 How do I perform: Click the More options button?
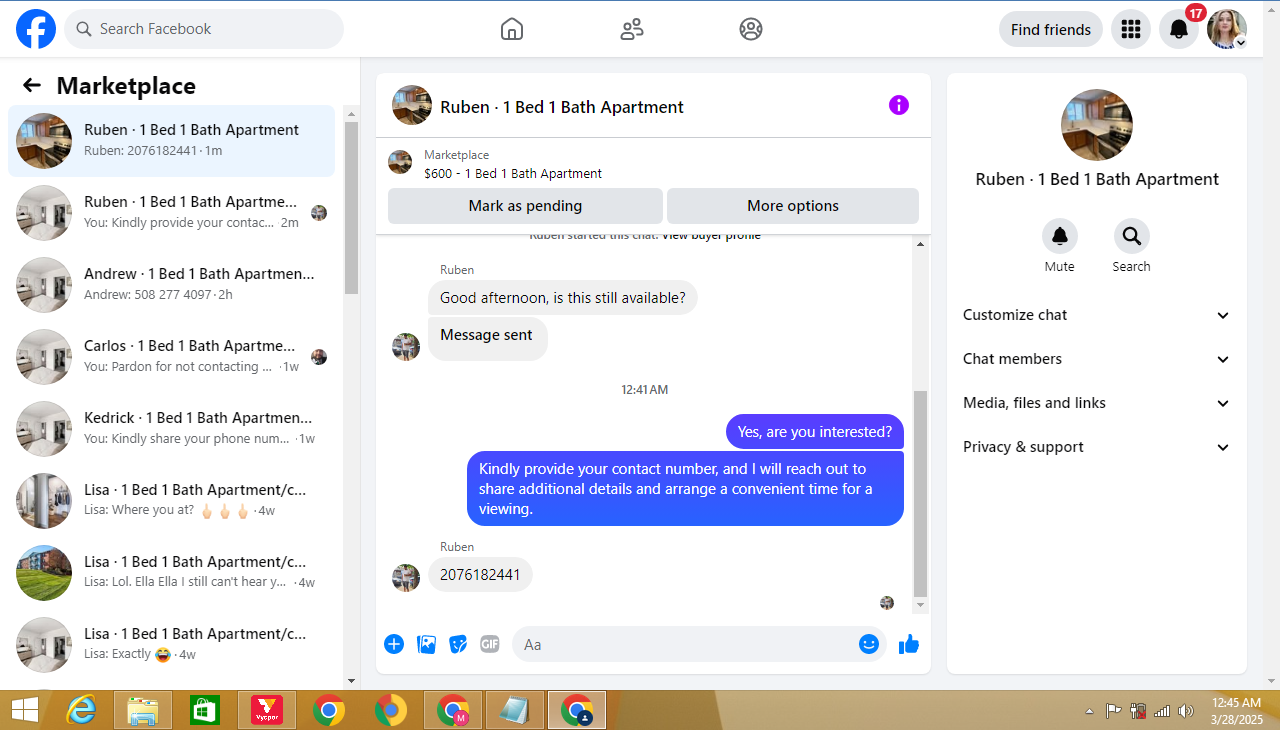coord(793,206)
